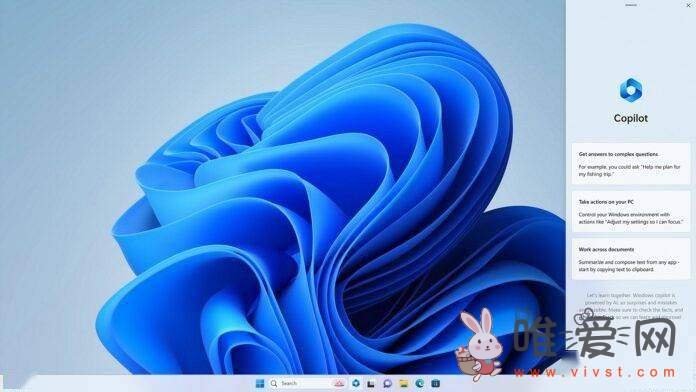Launch Microsoft Edge from the taskbar
Viewport: 696px width, 392px height.
click(x=419, y=383)
